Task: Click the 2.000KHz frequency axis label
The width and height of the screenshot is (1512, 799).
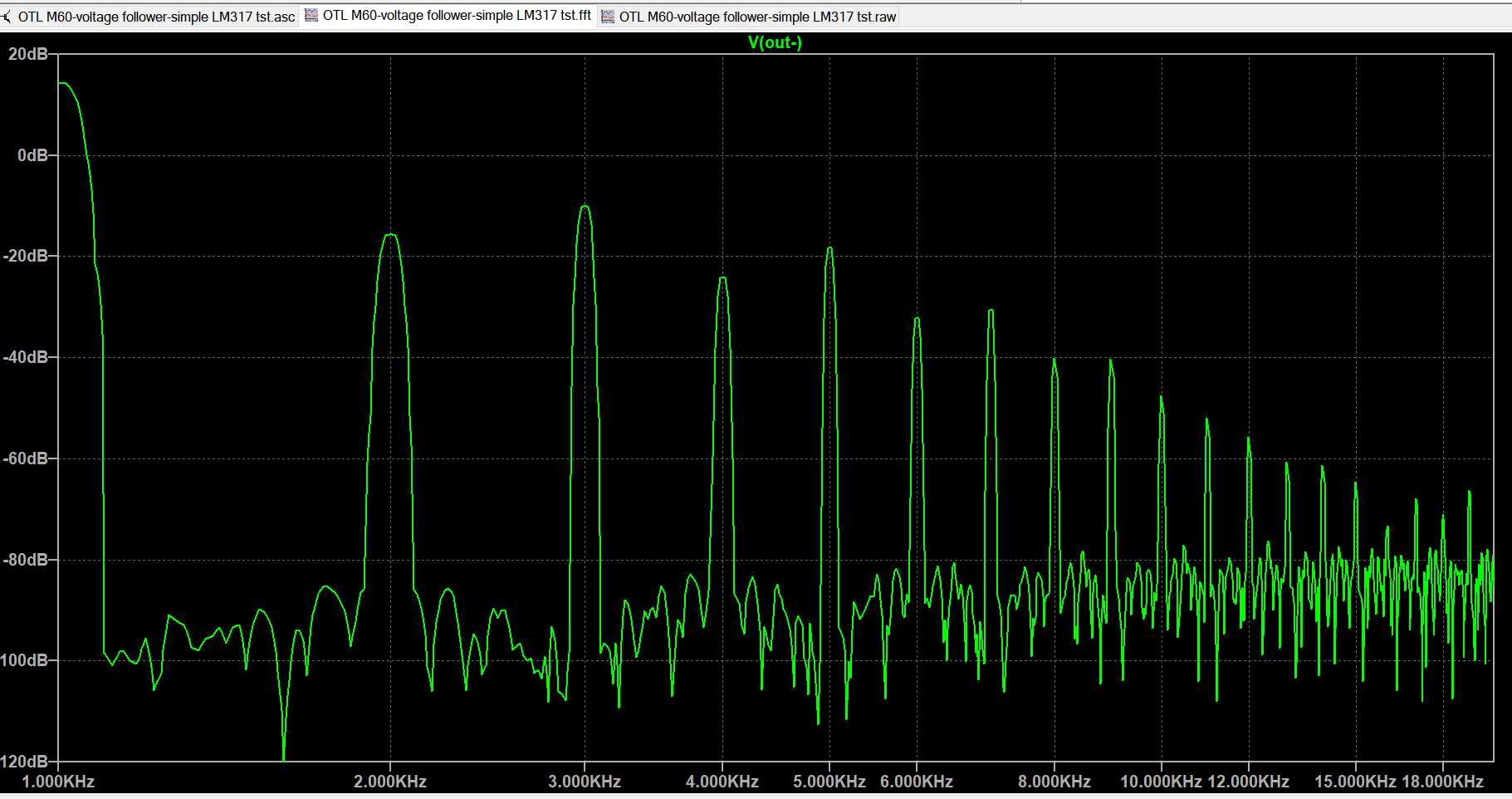Action: (390, 782)
